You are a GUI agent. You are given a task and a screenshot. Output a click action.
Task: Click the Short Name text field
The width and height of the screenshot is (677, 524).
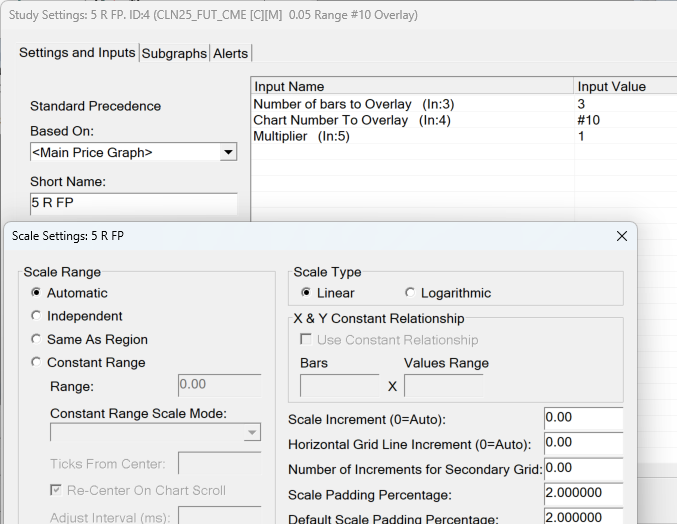[133, 202]
